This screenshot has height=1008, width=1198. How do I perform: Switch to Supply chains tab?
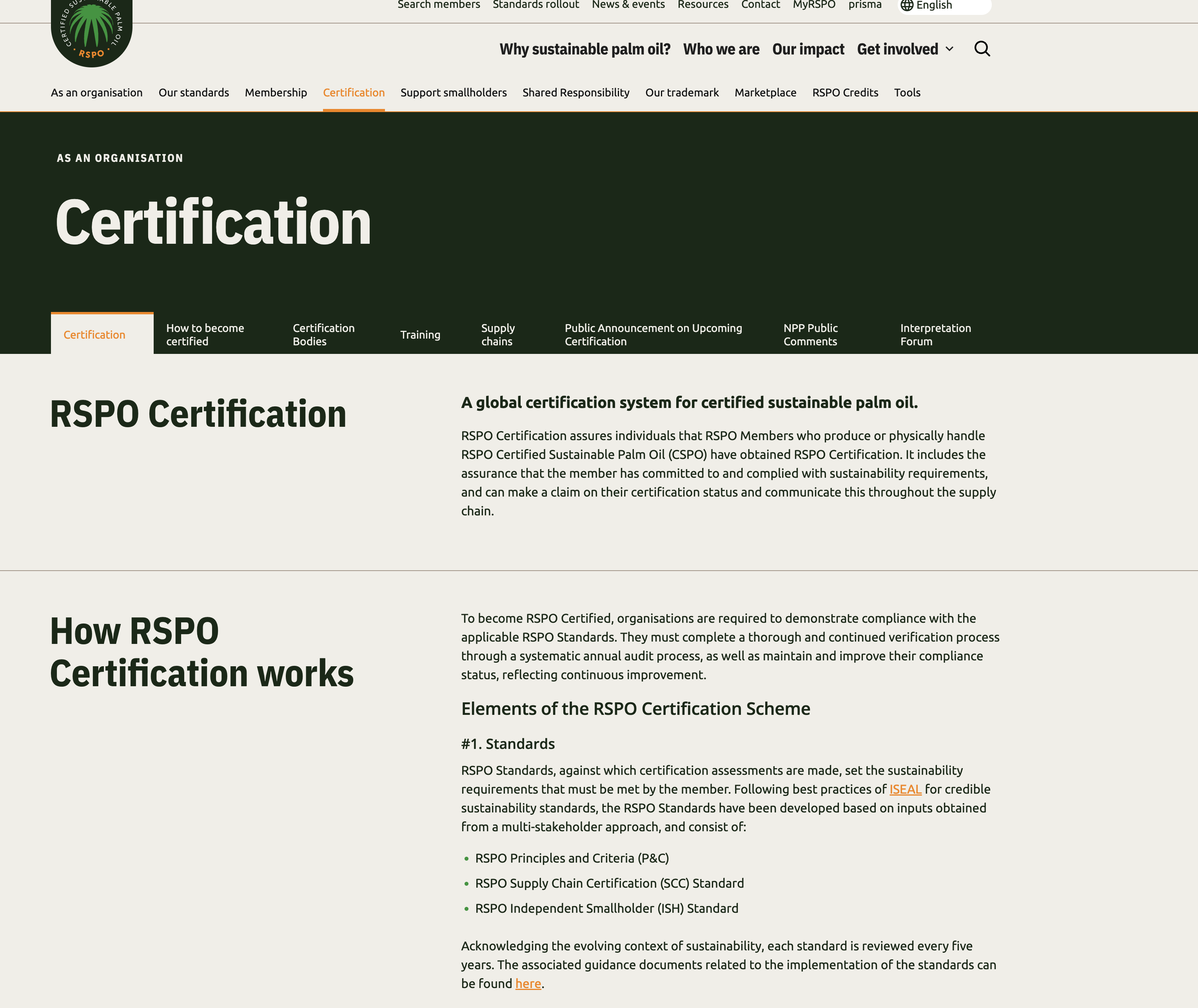pyautogui.click(x=498, y=335)
